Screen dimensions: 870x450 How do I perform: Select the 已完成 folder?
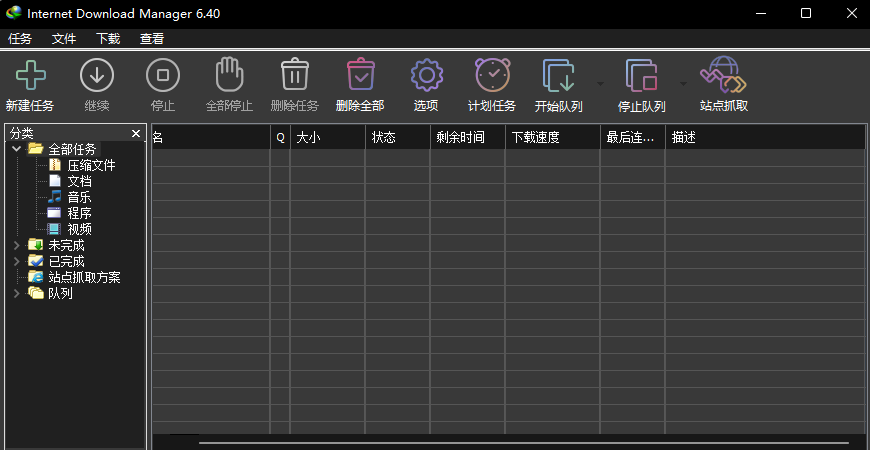(57, 261)
